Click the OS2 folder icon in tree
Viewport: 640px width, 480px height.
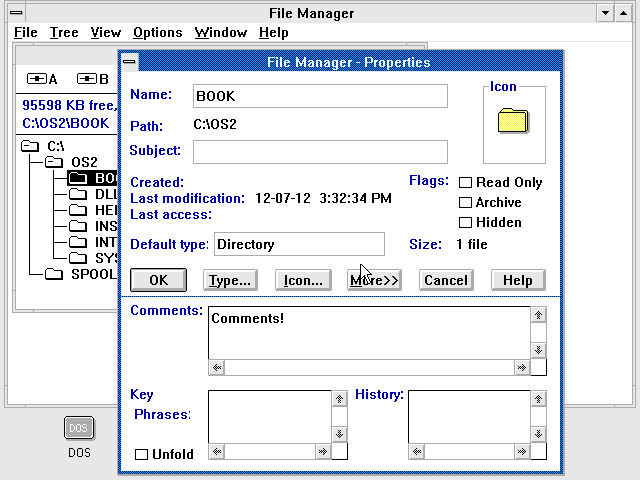click(54, 162)
